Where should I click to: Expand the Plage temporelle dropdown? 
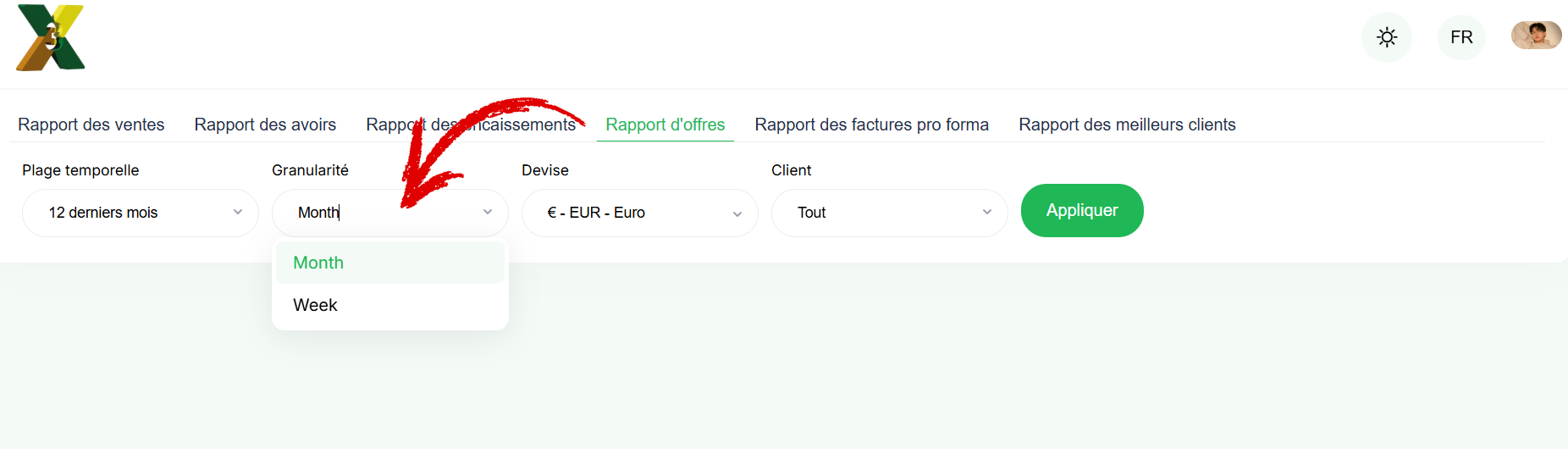(x=141, y=213)
